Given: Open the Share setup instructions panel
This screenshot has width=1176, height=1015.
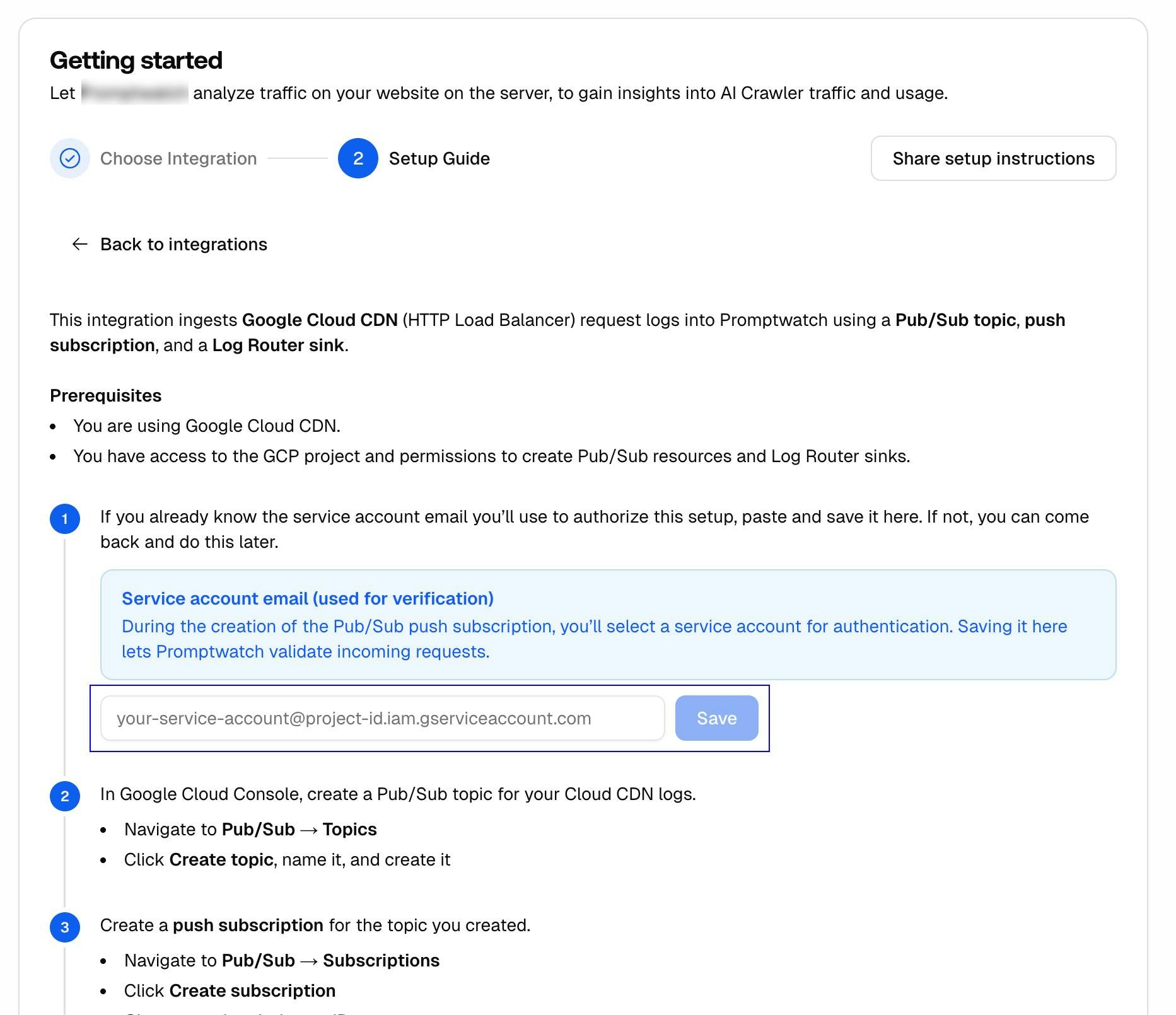Looking at the screenshot, I should click(x=993, y=158).
